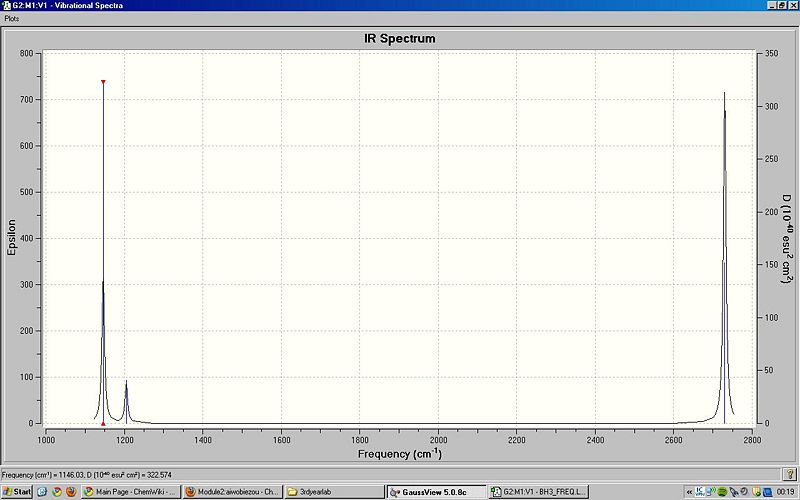Image resolution: width=800 pixels, height=500 pixels.
Task: Open the 3rdyearlab folder window
Action: point(334,492)
